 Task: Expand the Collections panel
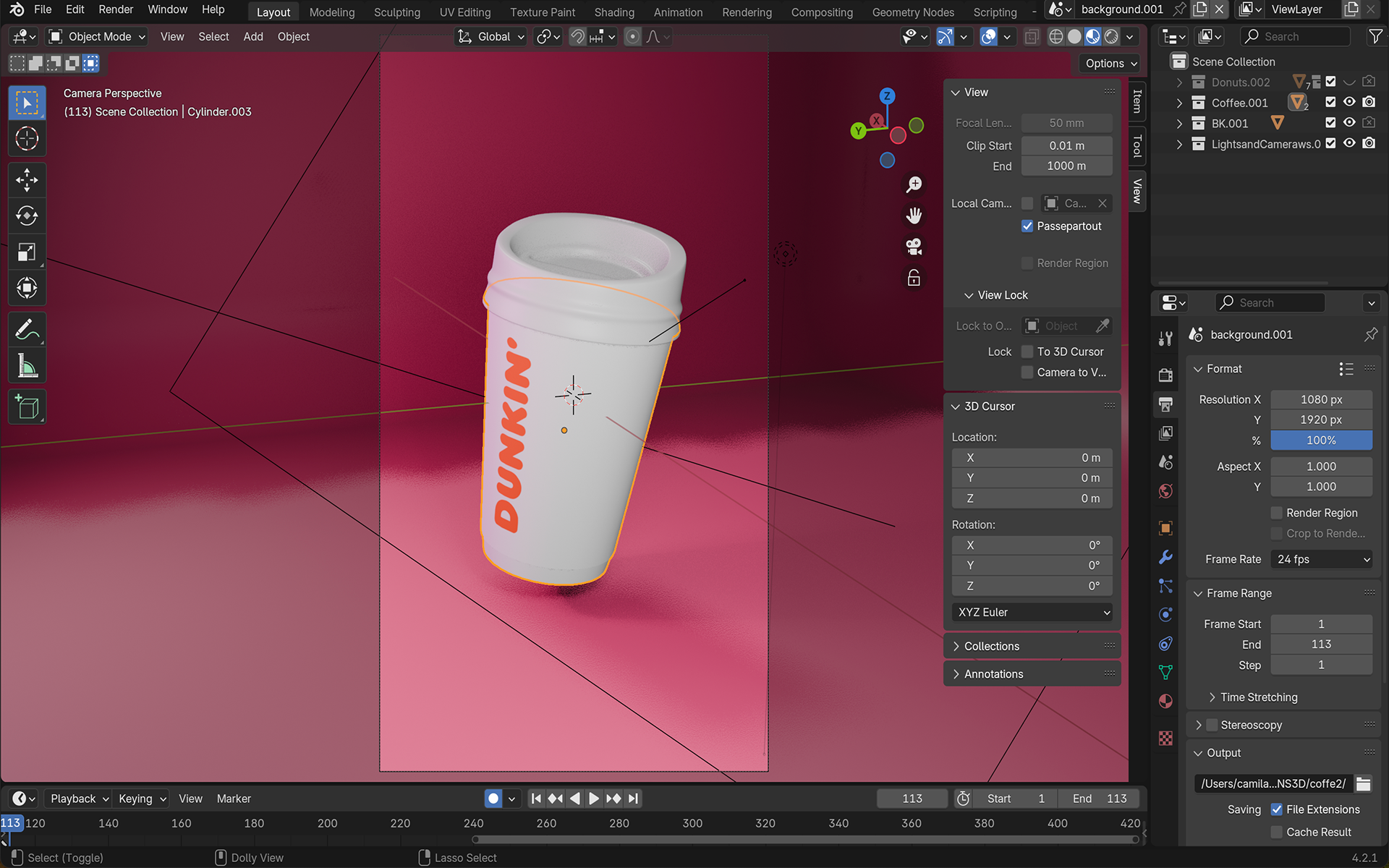pyautogui.click(x=992, y=646)
